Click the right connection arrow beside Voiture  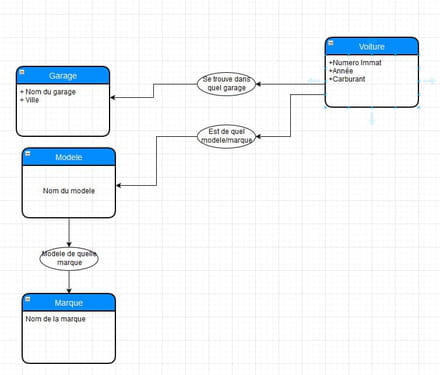(431, 81)
